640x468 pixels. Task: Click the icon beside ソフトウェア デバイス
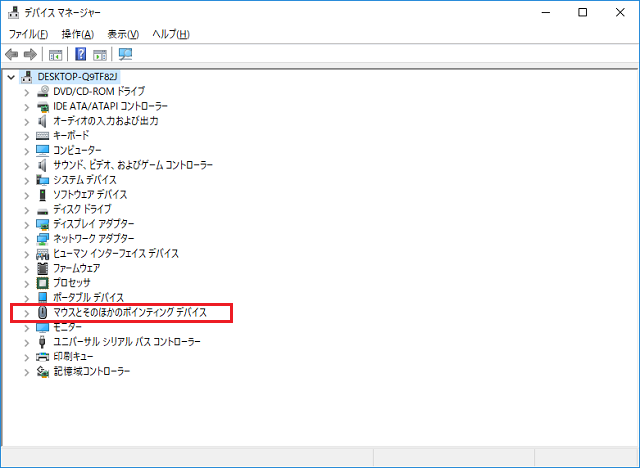(x=42, y=195)
